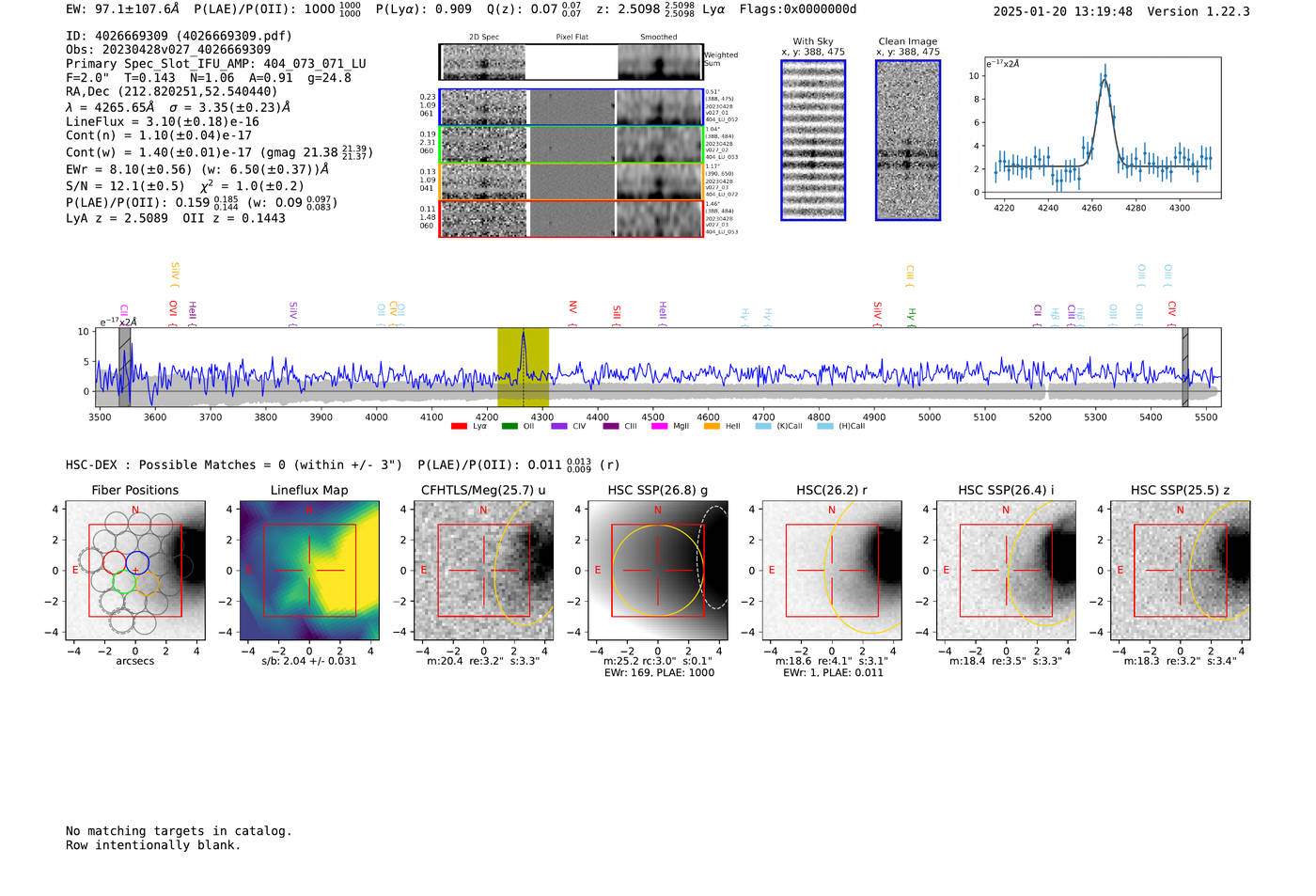Viewport: 1316px width, 896px height.
Task: Open the CFHTLS/Meg(25.7) u cutout
Action: [x=484, y=571]
